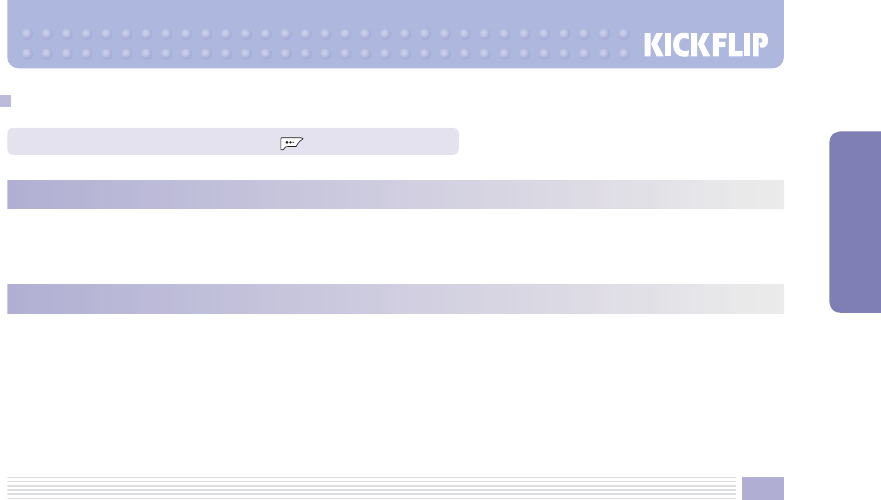The width and height of the screenshot is (881, 500).
Task: Click the blank area between the gradient bars
Action: tap(395, 246)
